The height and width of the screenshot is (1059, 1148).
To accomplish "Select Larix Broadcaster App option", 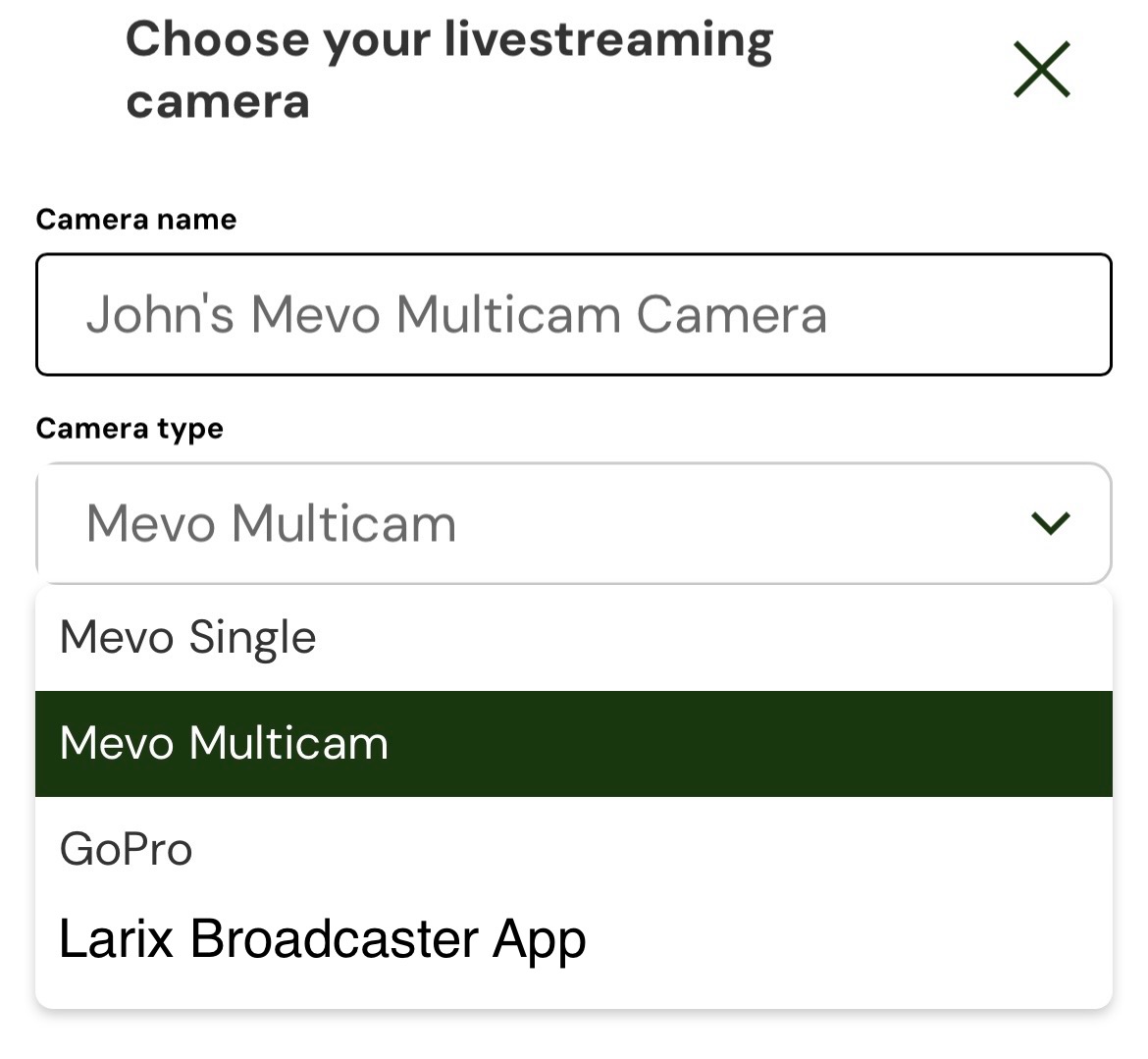I will (574, 939).
